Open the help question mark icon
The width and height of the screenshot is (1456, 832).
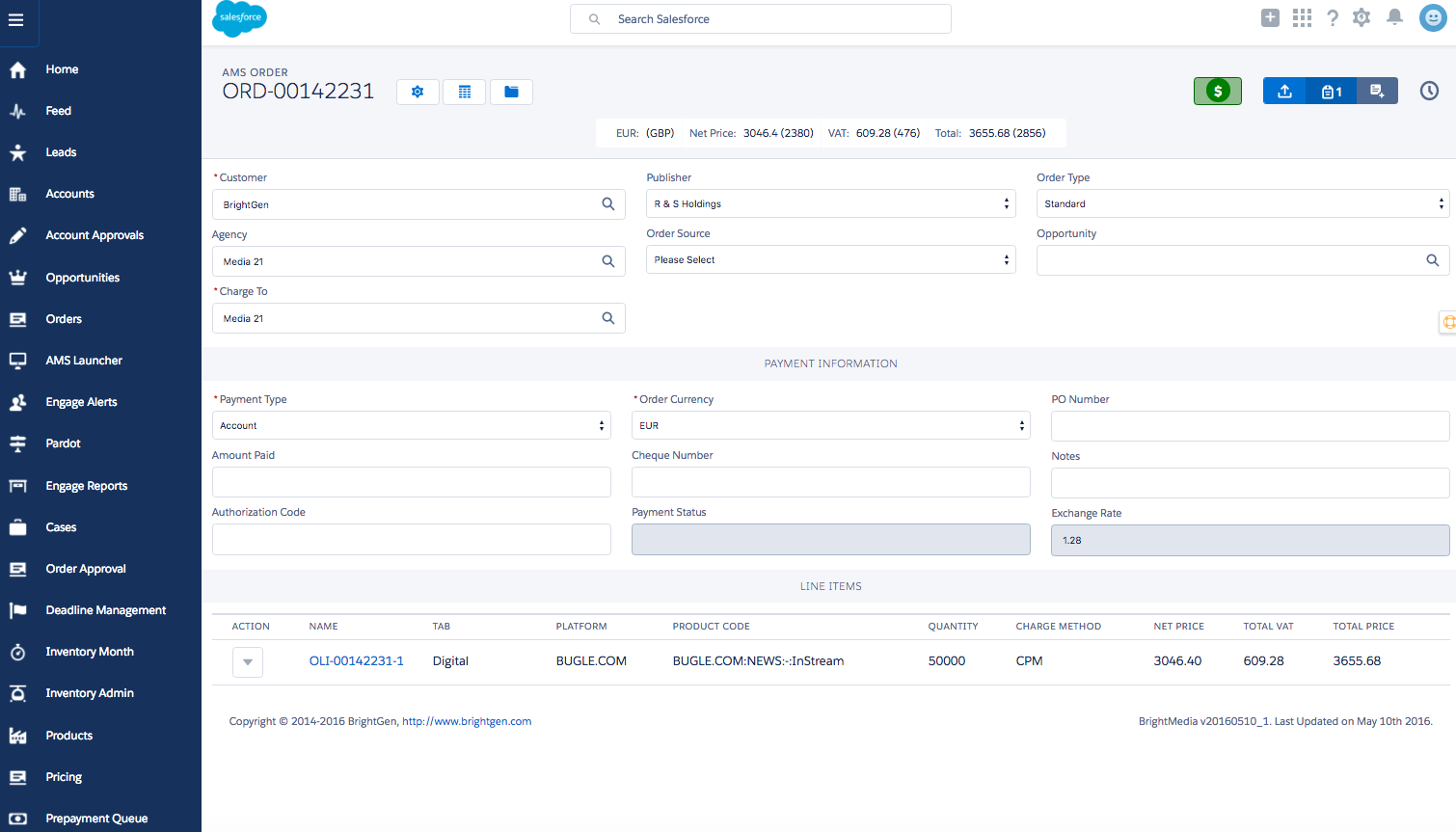coord(1333,17)
